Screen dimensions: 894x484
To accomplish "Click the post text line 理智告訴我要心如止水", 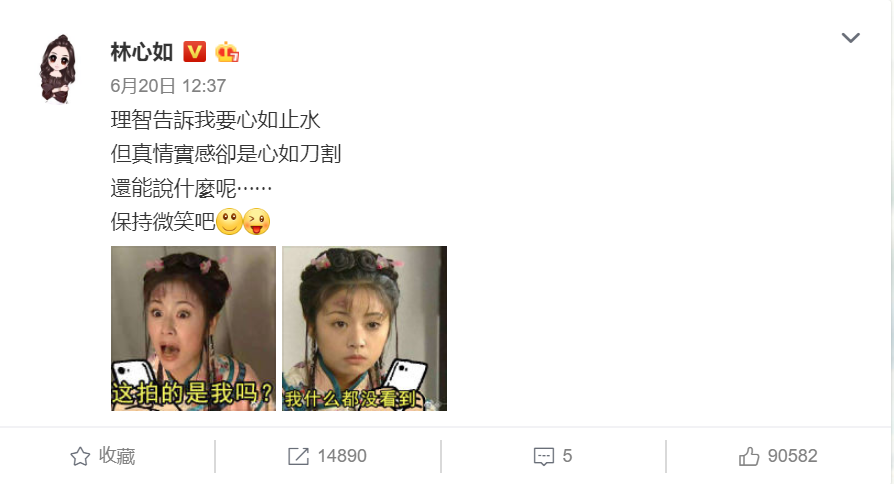I will [x=216, y=120].
